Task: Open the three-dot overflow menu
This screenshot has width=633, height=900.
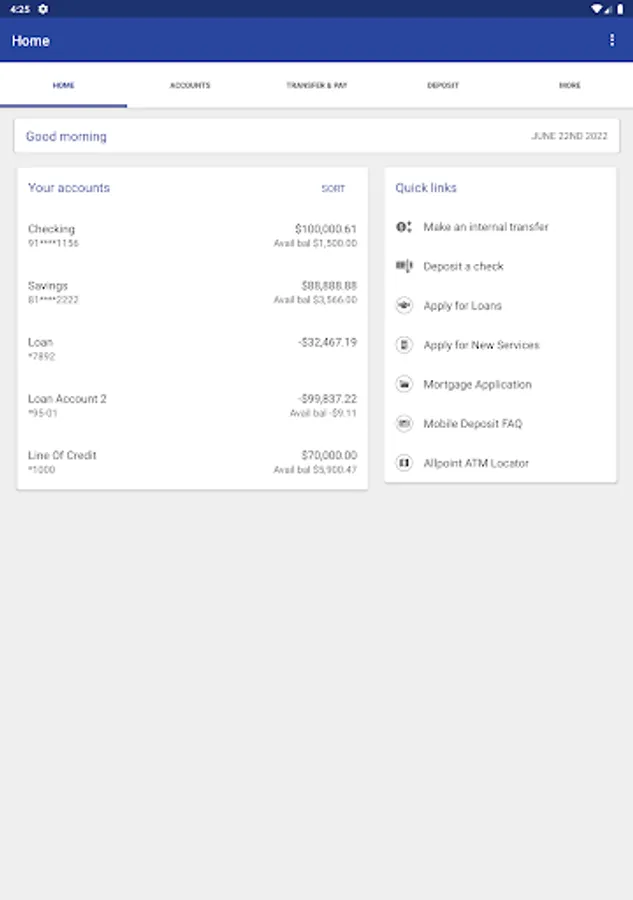Action: (612, 40)
